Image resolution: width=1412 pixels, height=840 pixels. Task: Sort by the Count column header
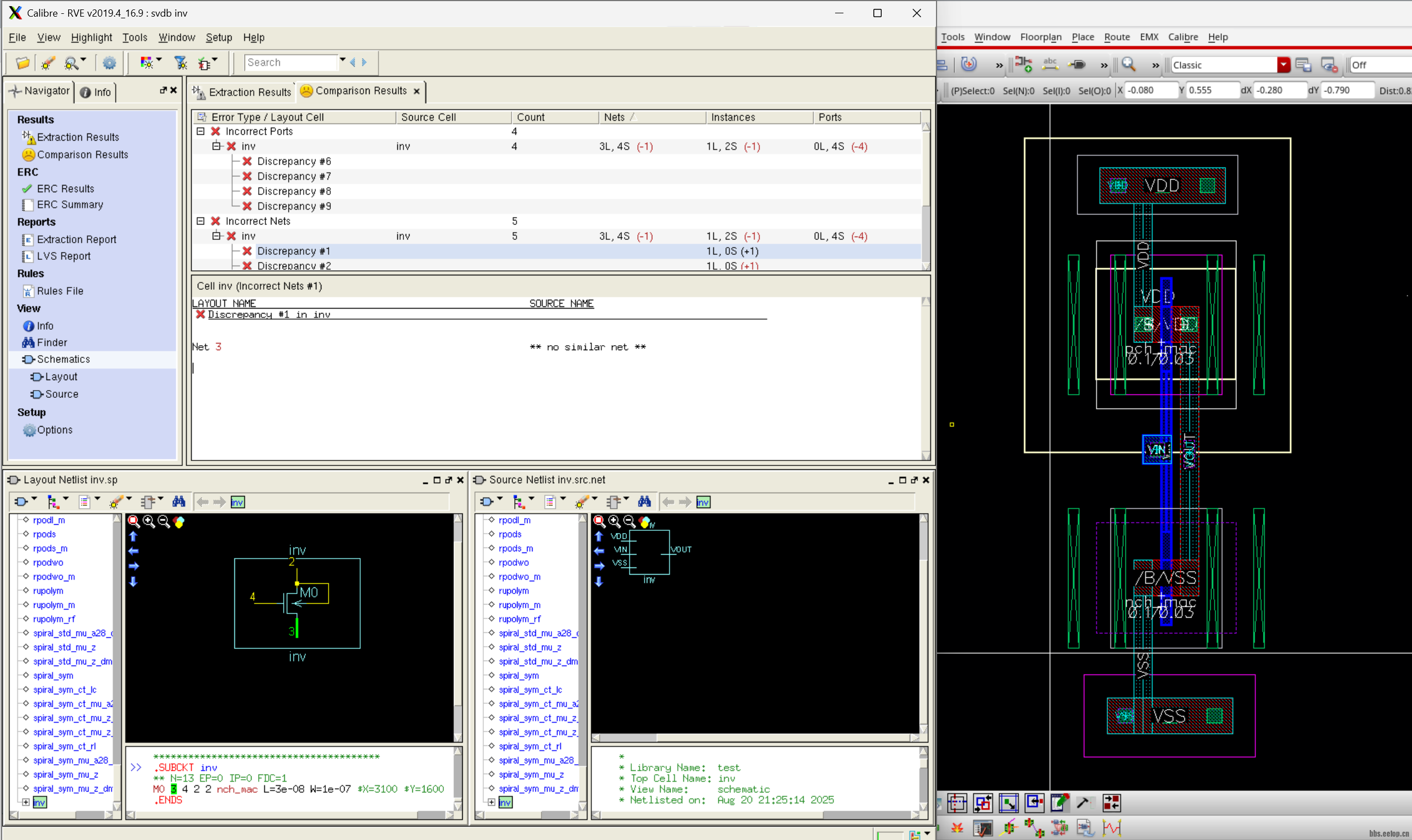tap(555, 117)
